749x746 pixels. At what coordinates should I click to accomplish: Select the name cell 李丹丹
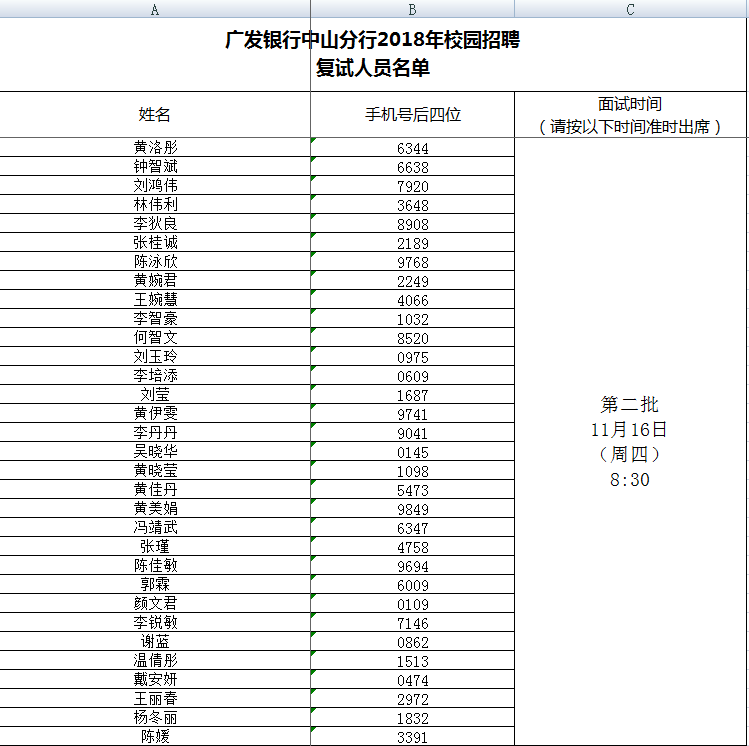pyautogui.click(x=155, y=433)
